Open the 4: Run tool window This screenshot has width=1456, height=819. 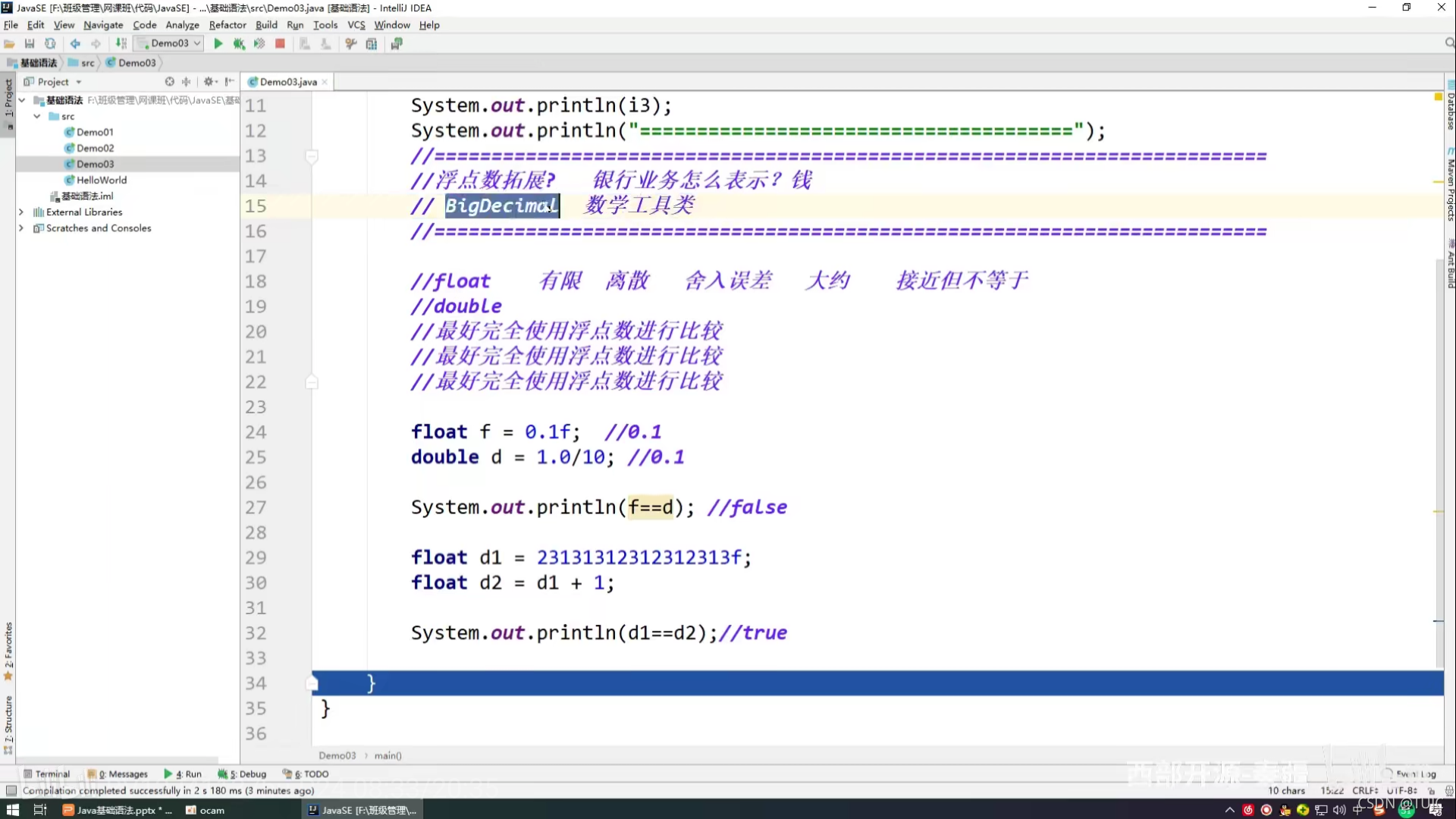tap(183, 774)
